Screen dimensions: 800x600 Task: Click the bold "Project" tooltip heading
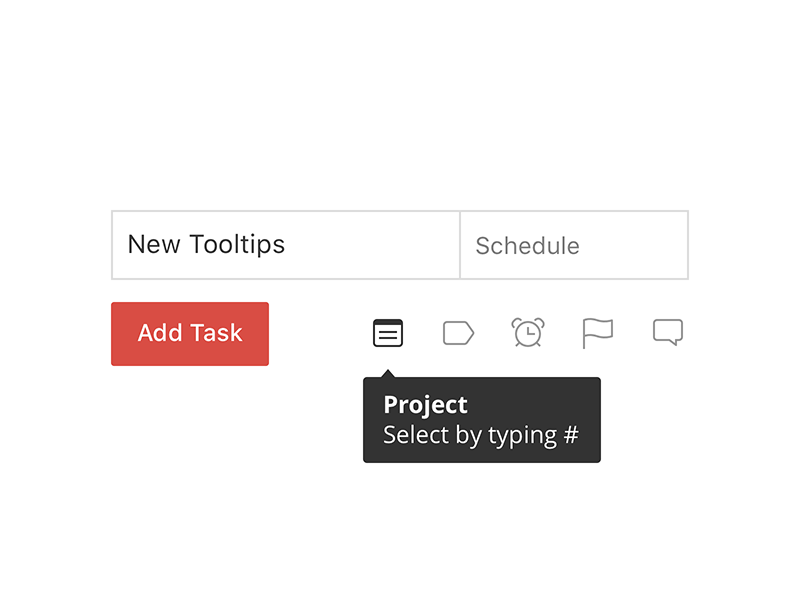point(425,405)
